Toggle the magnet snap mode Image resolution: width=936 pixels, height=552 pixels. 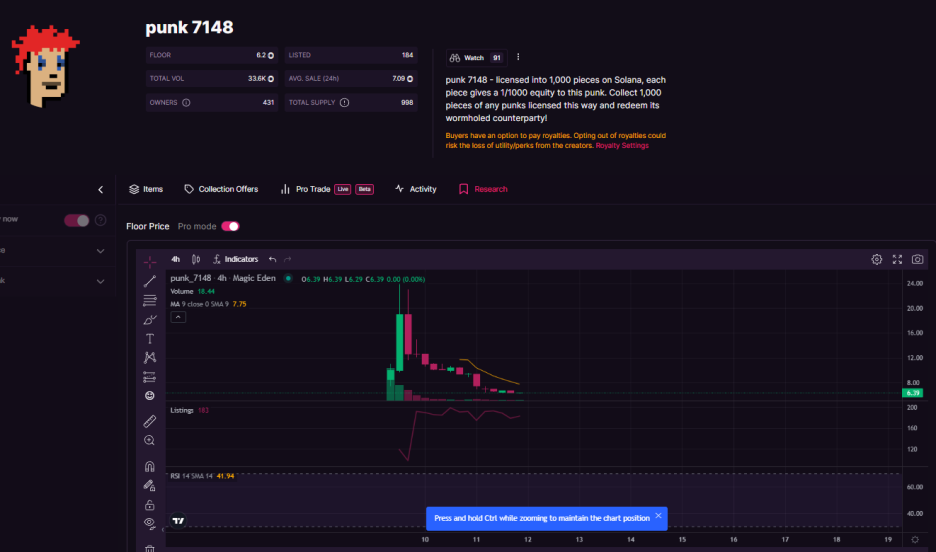(x=150, y=466)
